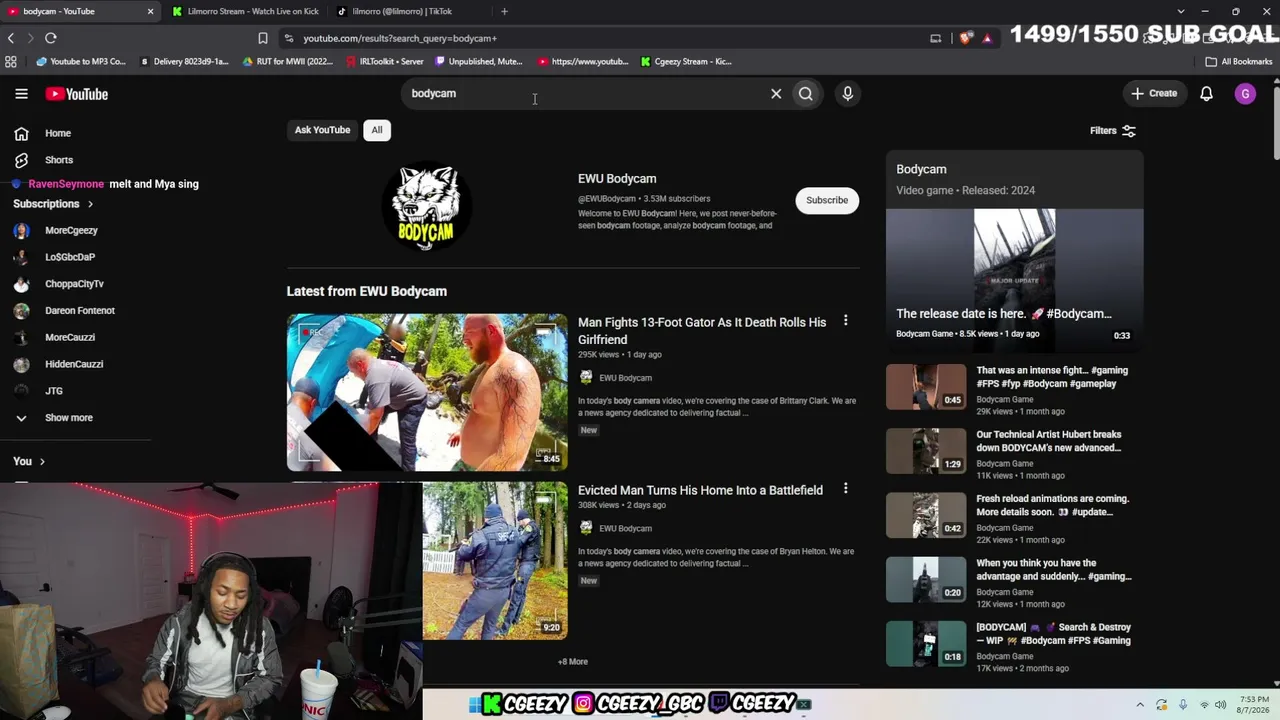Open the YouTube notifications bell
The height and width of the screenshot is (720, 1280).
click(1206, 94)
